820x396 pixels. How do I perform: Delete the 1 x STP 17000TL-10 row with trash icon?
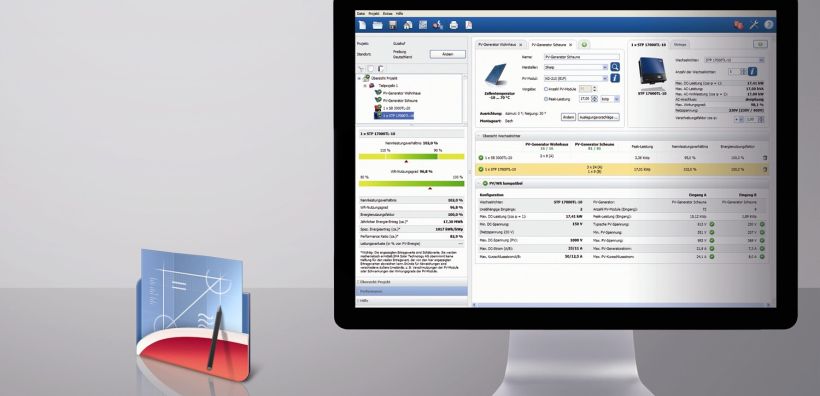(x=765, y=169)
